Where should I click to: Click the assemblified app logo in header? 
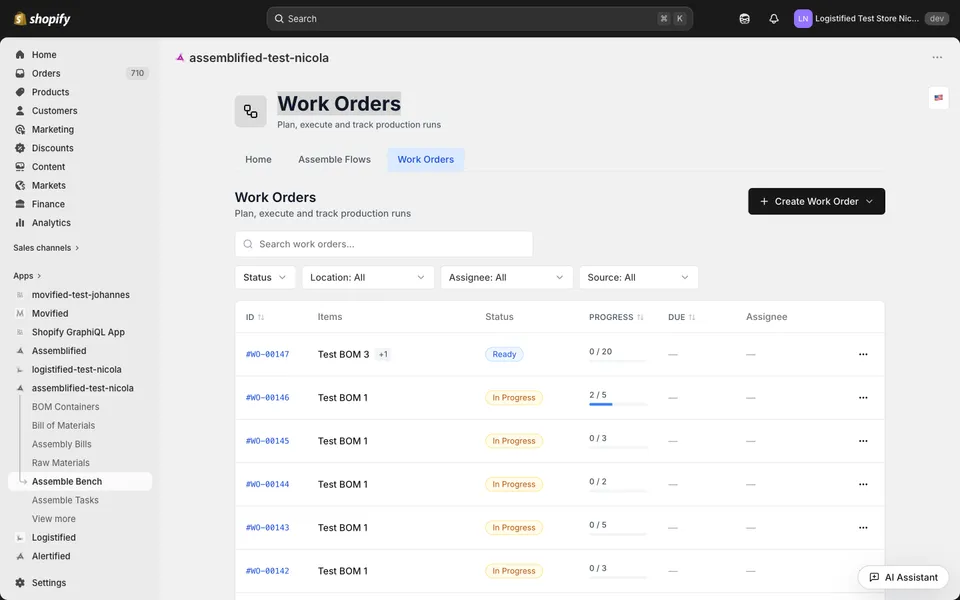pos(180,58)
